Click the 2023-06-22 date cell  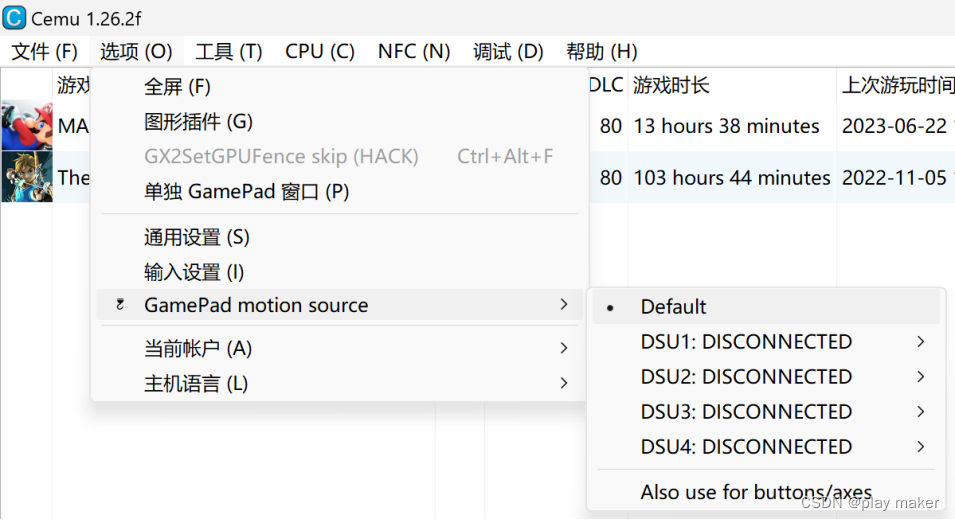coord(894,126)
